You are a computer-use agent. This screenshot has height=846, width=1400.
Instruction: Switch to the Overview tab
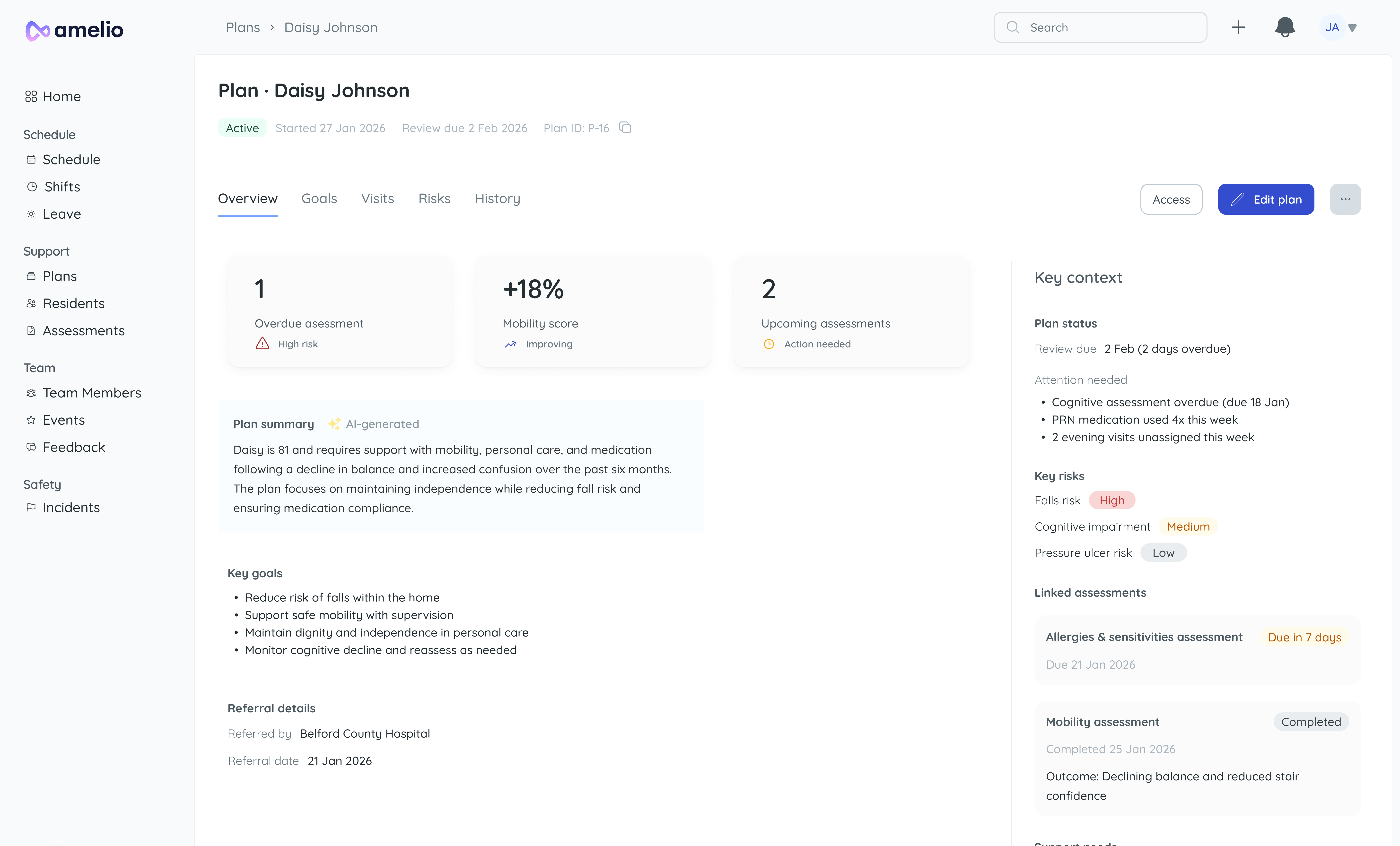coord(248,199)
